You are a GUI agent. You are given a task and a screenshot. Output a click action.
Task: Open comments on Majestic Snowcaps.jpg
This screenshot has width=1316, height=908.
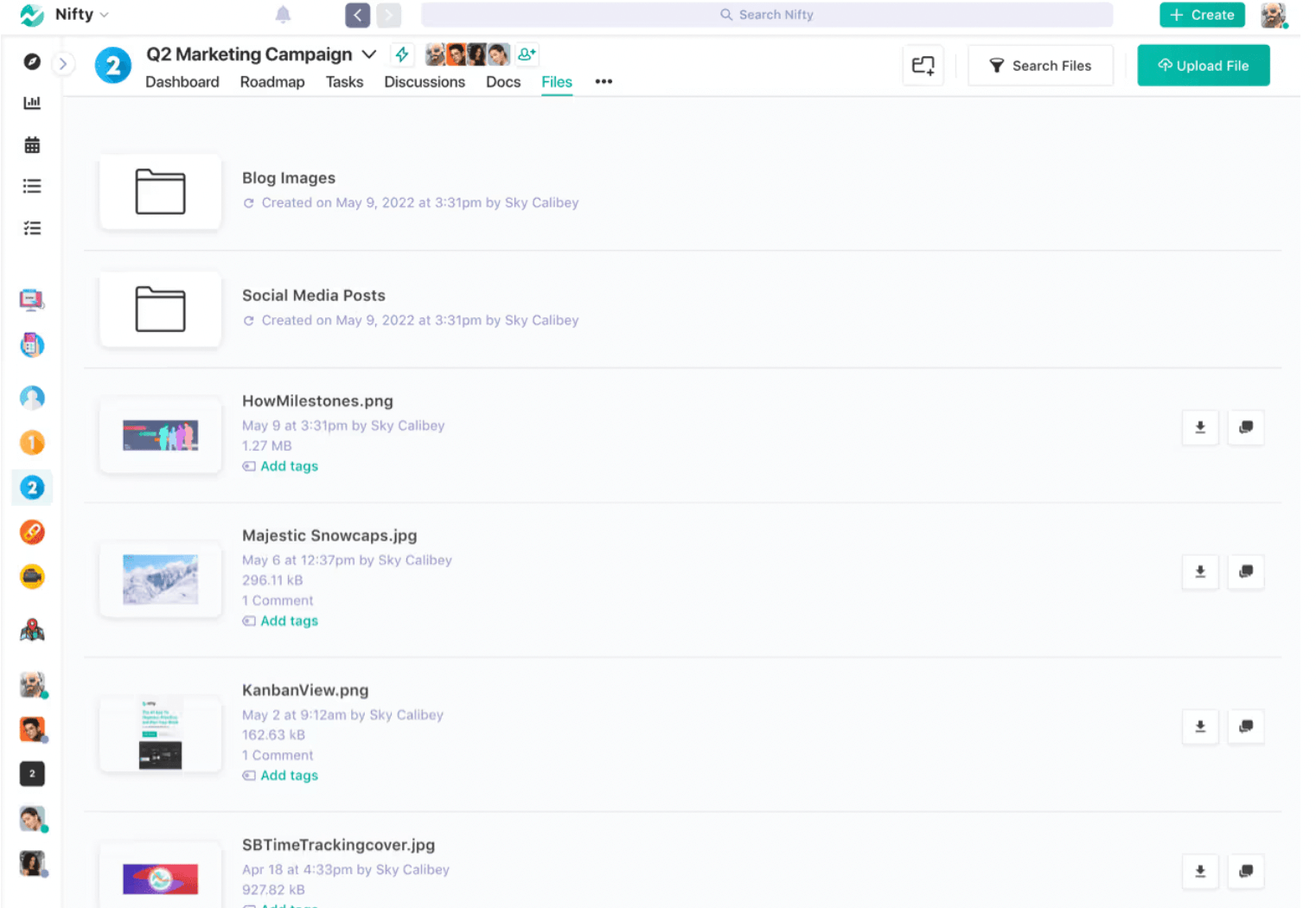pos(1246,572)
